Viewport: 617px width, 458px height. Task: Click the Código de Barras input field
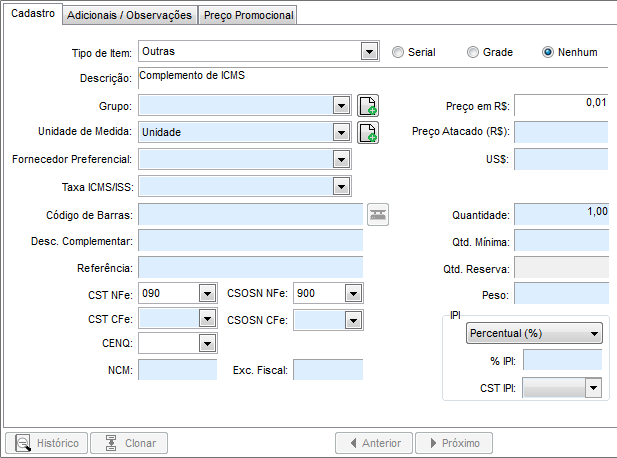[250, 214]
